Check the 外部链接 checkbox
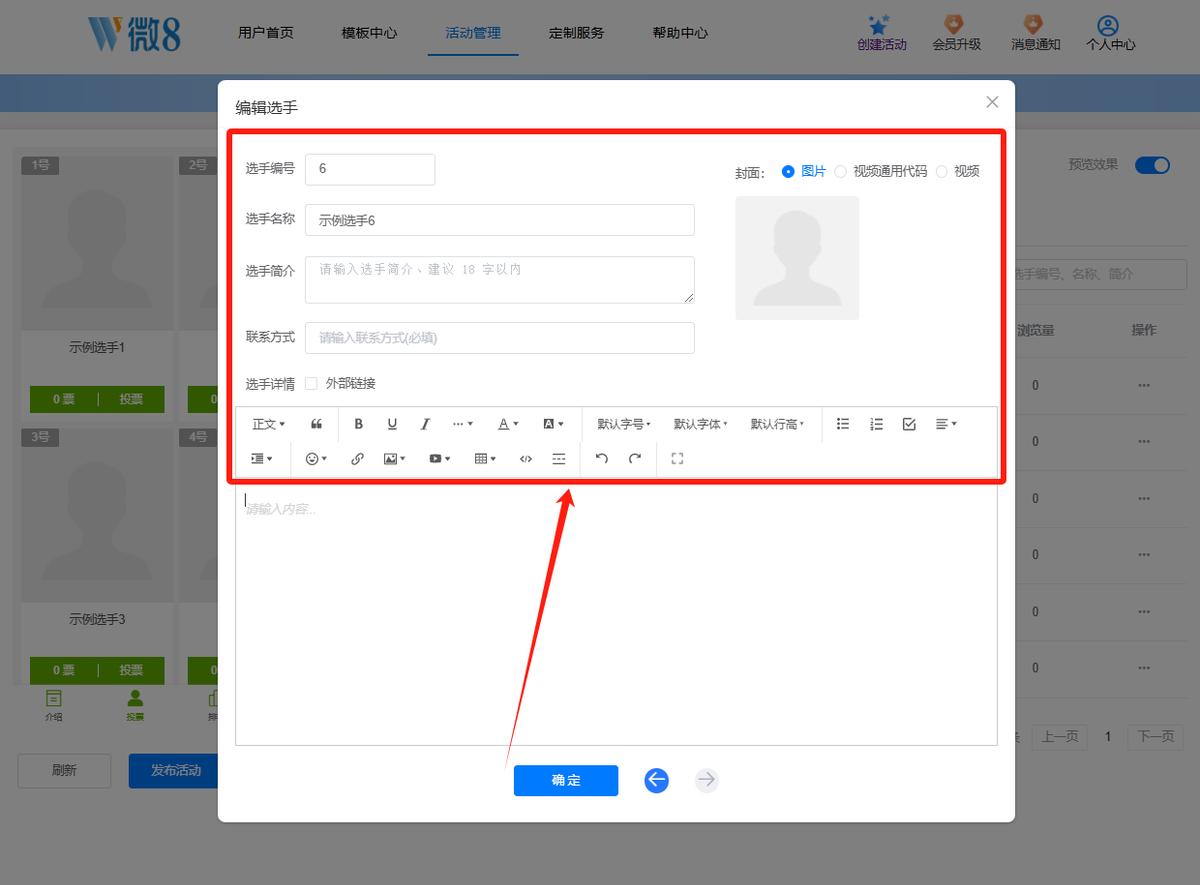The width and height of the screenshot is (1200, 885). 312,384
